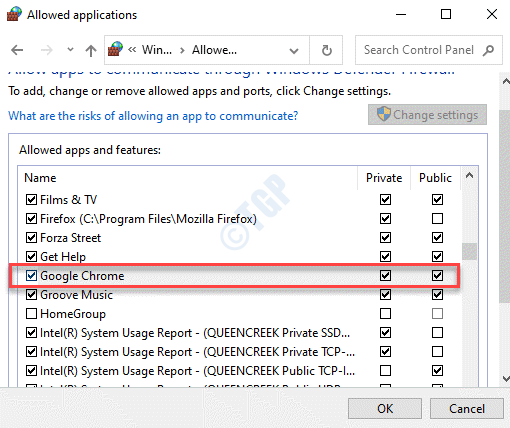Click the Cancel button

467,409
